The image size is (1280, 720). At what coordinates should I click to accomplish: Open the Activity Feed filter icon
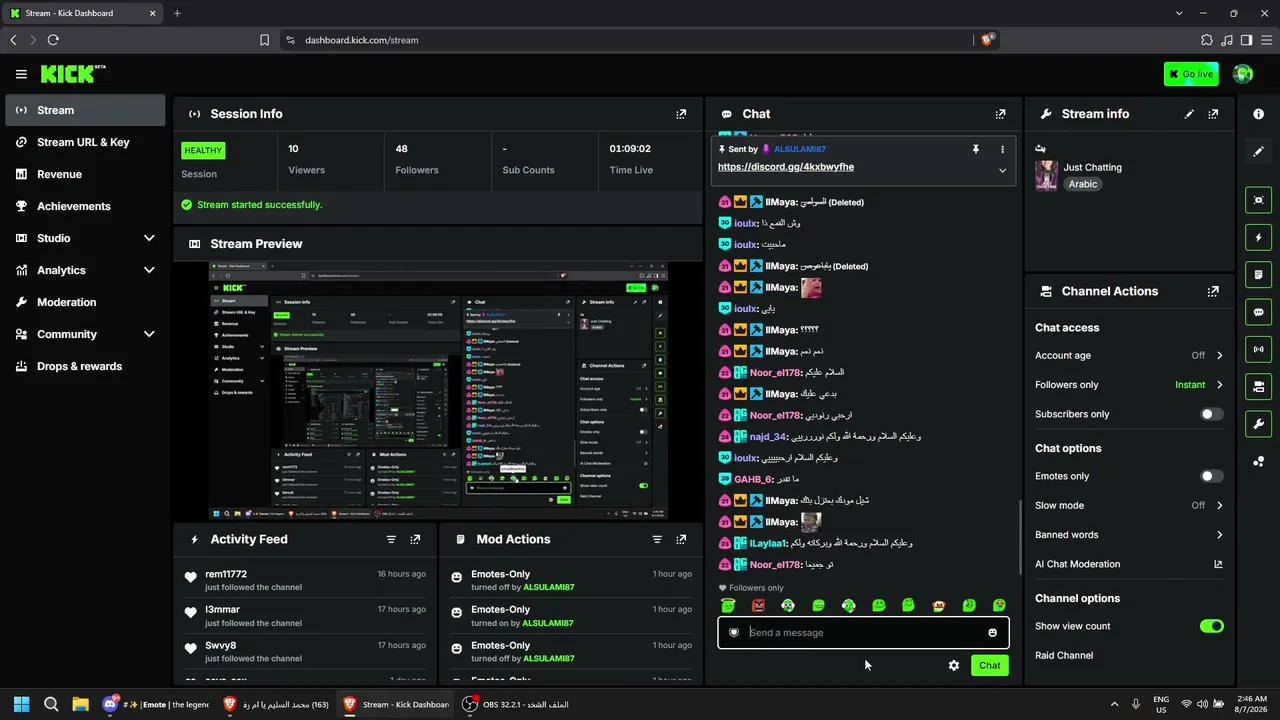(391, 539)
